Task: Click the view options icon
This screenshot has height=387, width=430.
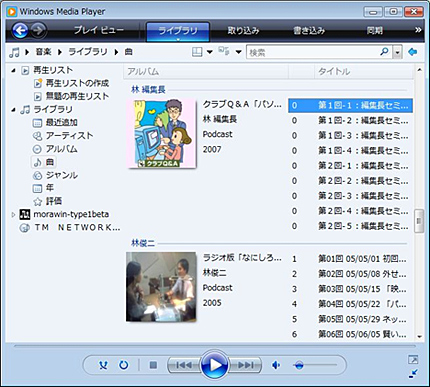Action: (x=224, y=51)
